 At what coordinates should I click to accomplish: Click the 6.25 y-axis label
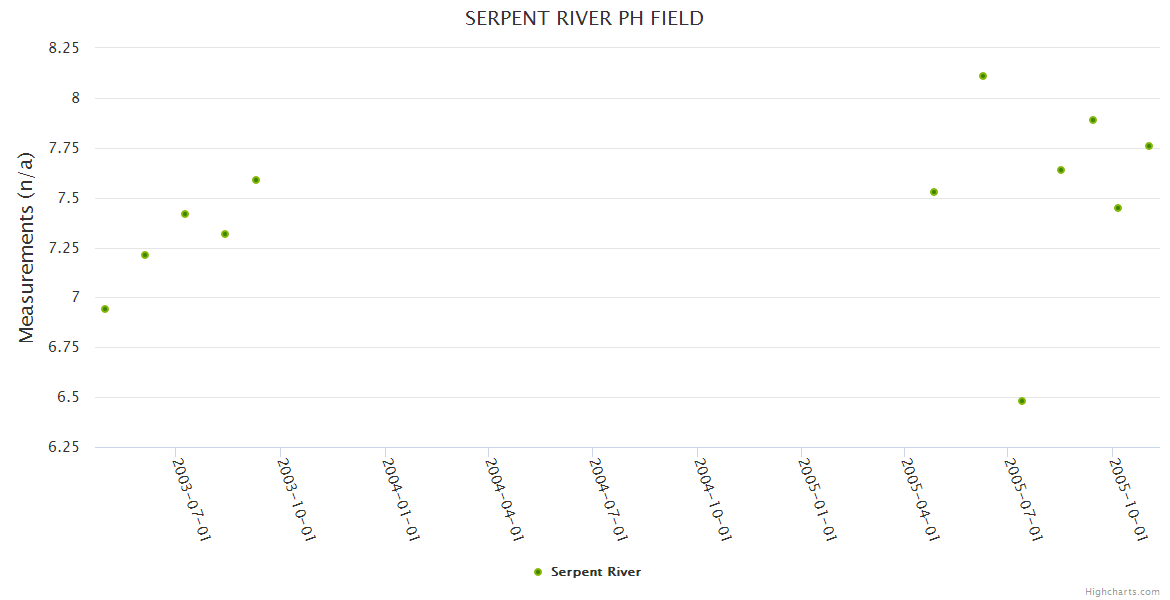point(64,447)
